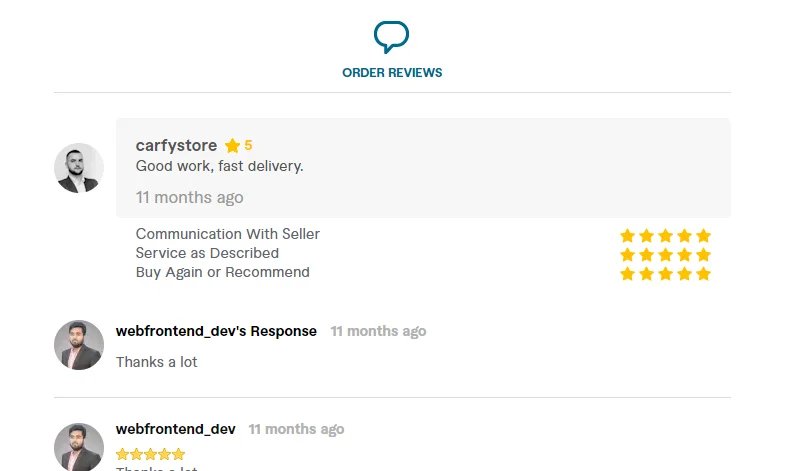Open carfystore's profile picture
This screenshot has width=787, height=471.
point(79,168)
